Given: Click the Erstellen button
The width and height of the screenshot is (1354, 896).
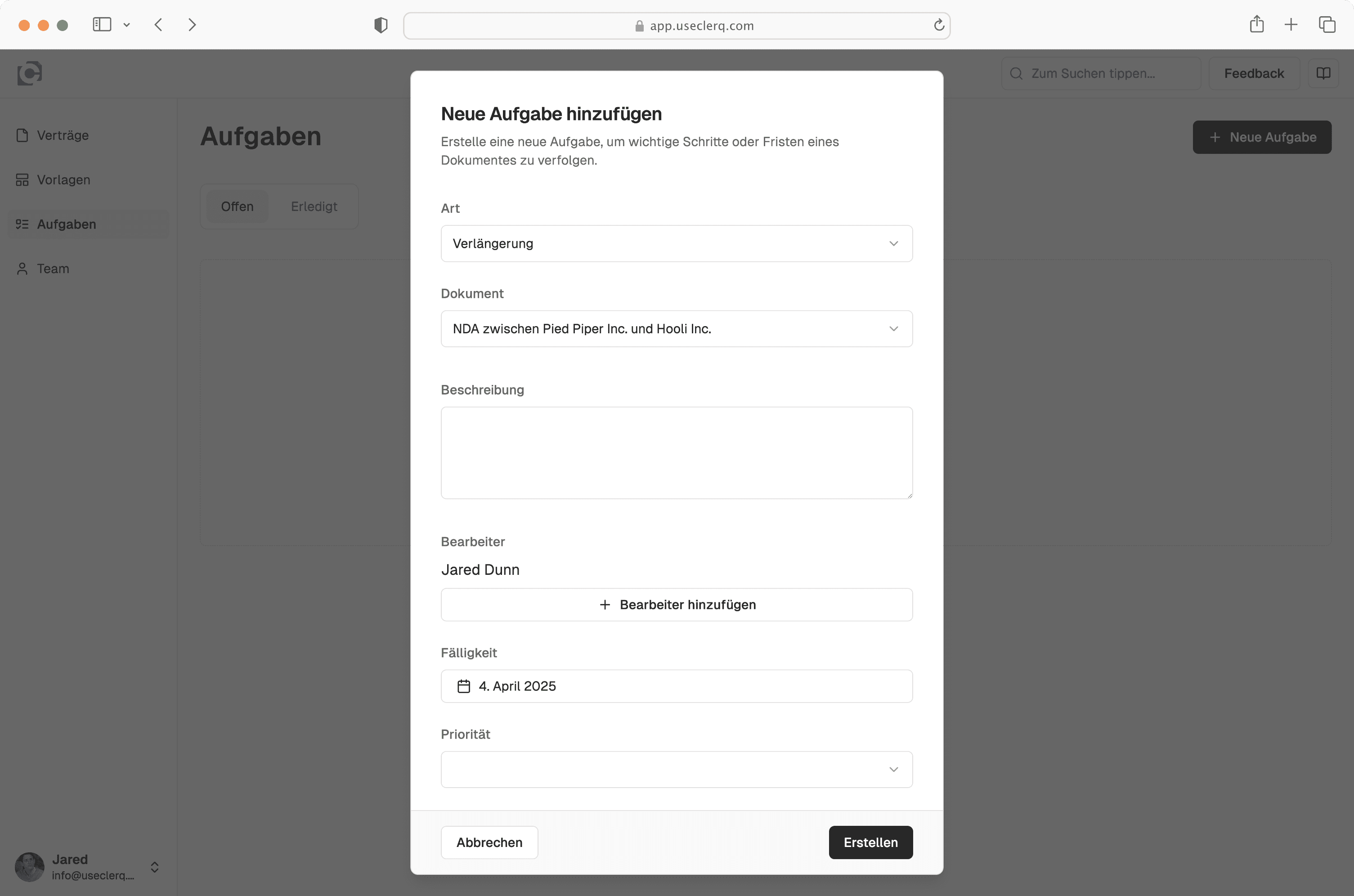Looking at the screenshot, I should [x=871, y=842].
